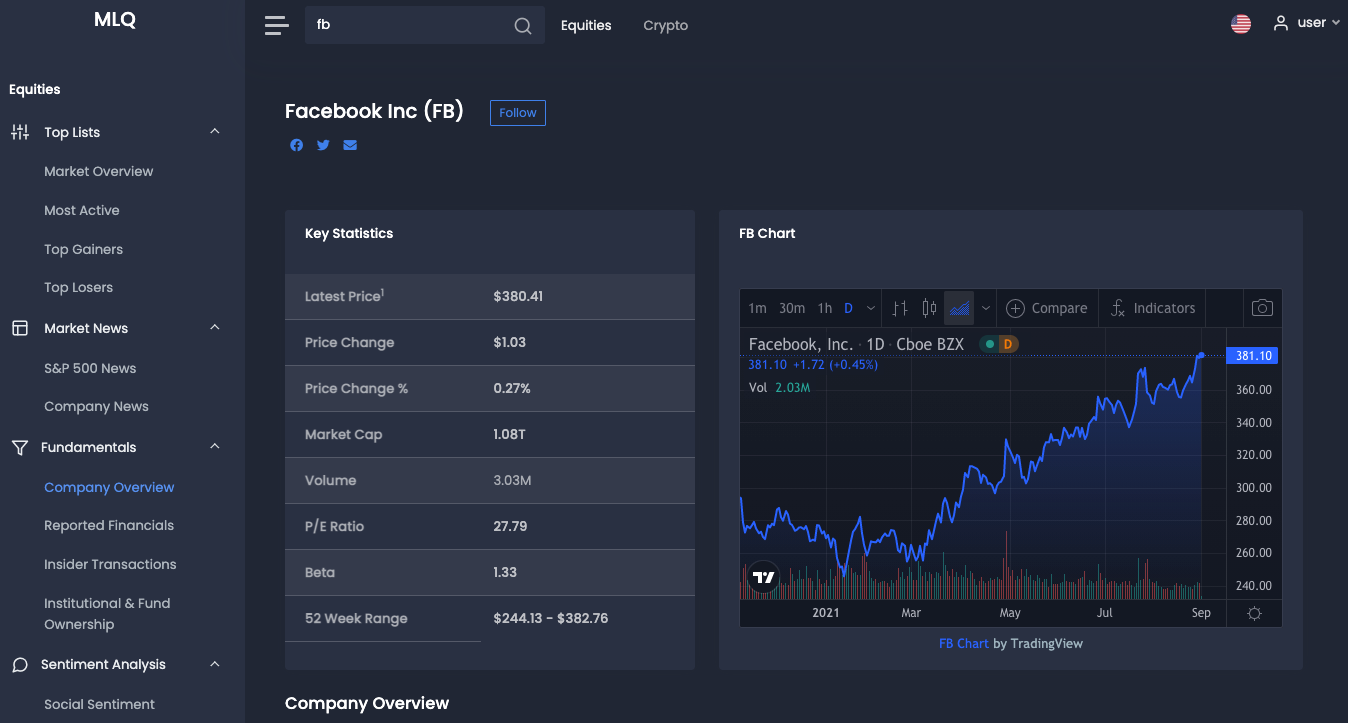Toggle the orange D data indicator
1348x723 pixels.
(1008, 344)
